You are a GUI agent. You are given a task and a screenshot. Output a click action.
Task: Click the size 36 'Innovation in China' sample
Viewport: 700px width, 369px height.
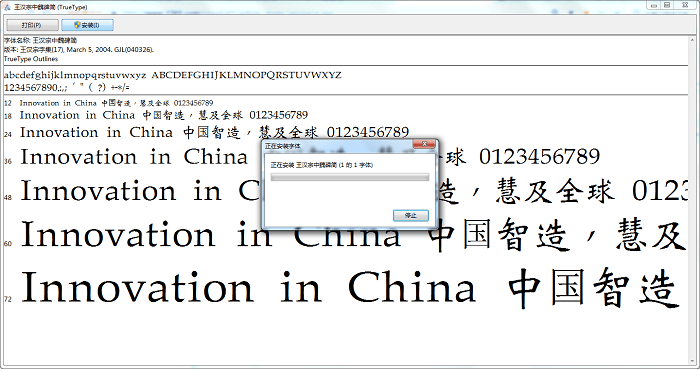click(x=133, y=157)
